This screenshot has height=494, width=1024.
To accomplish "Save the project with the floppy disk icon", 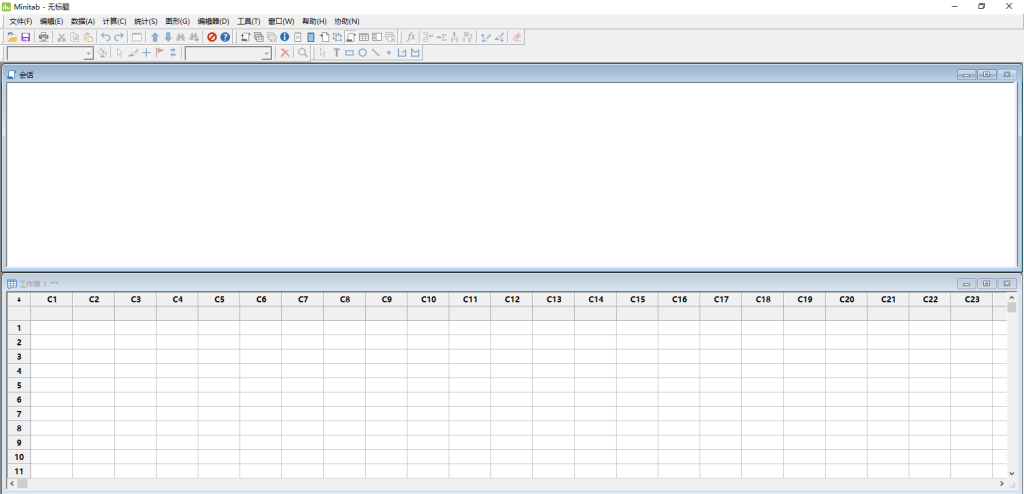I will click(x=25, y=37).
